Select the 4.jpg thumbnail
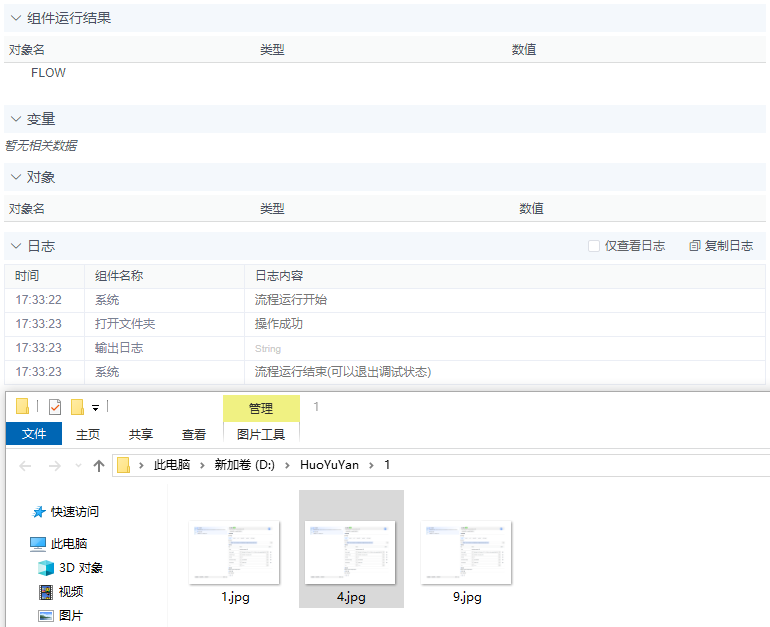Screen dimensions: 770x627 coord(350,553)
